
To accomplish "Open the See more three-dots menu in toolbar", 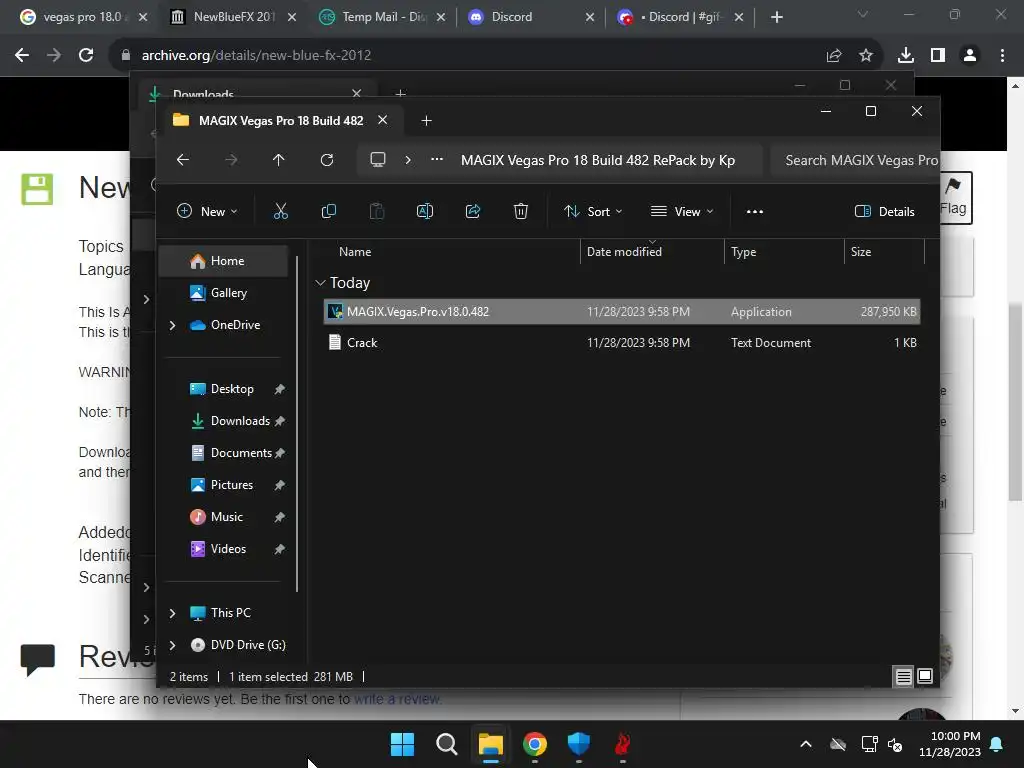I will (x=754, y=212).
